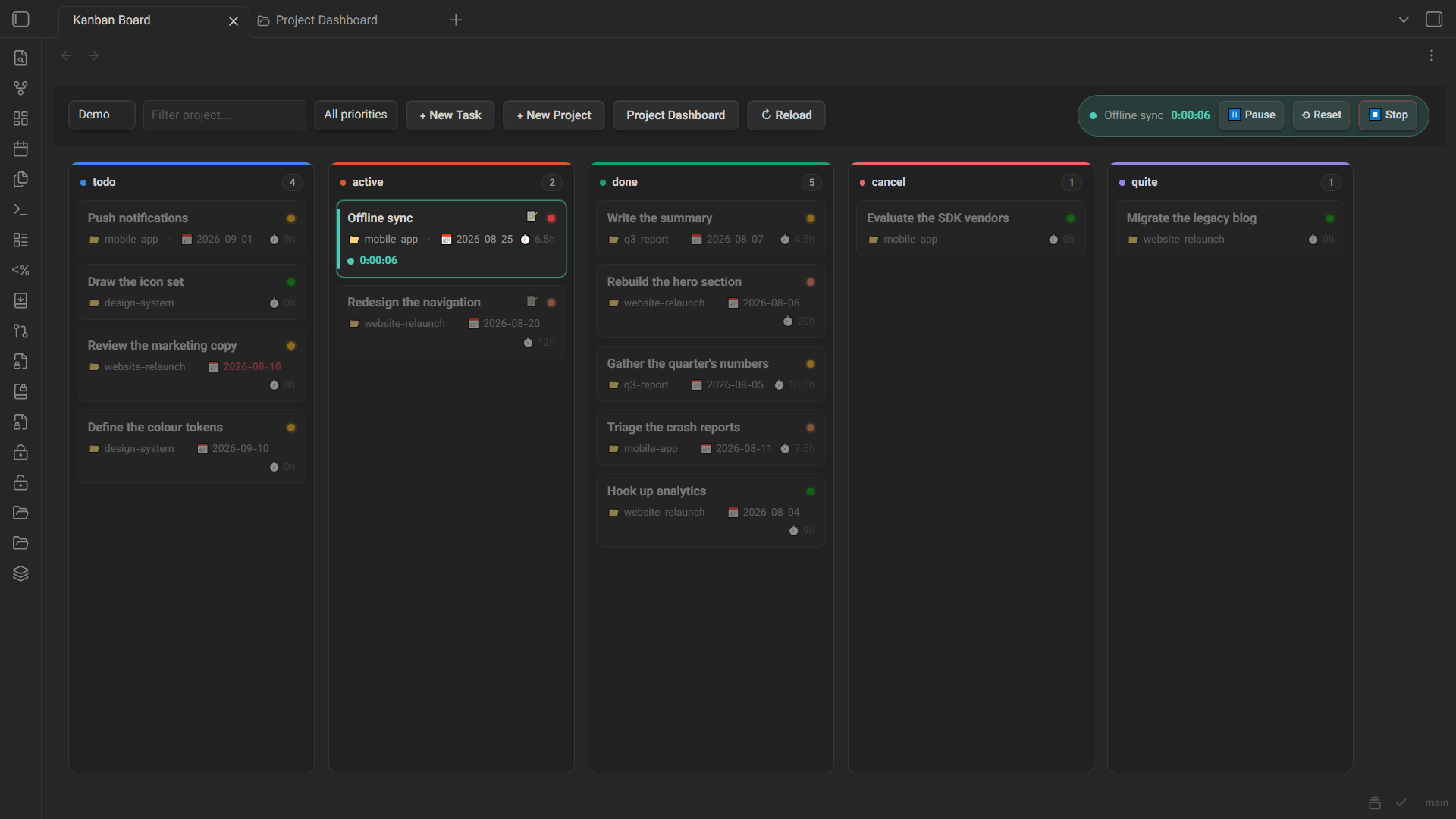Click the timer icon on Offline sync card
Screen dimensions: 1456x819
click(x=525, y=240)
